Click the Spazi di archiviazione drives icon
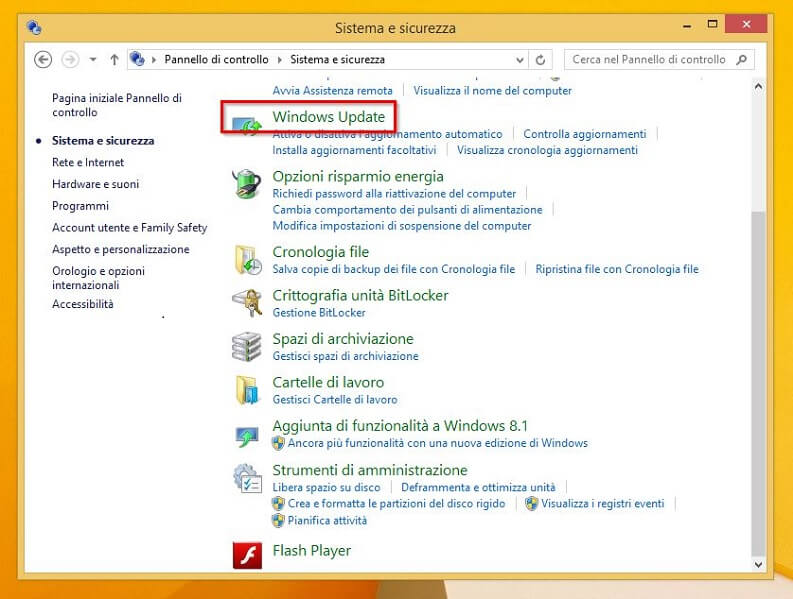Screen dimensions: 793x599 coord(246,346)
